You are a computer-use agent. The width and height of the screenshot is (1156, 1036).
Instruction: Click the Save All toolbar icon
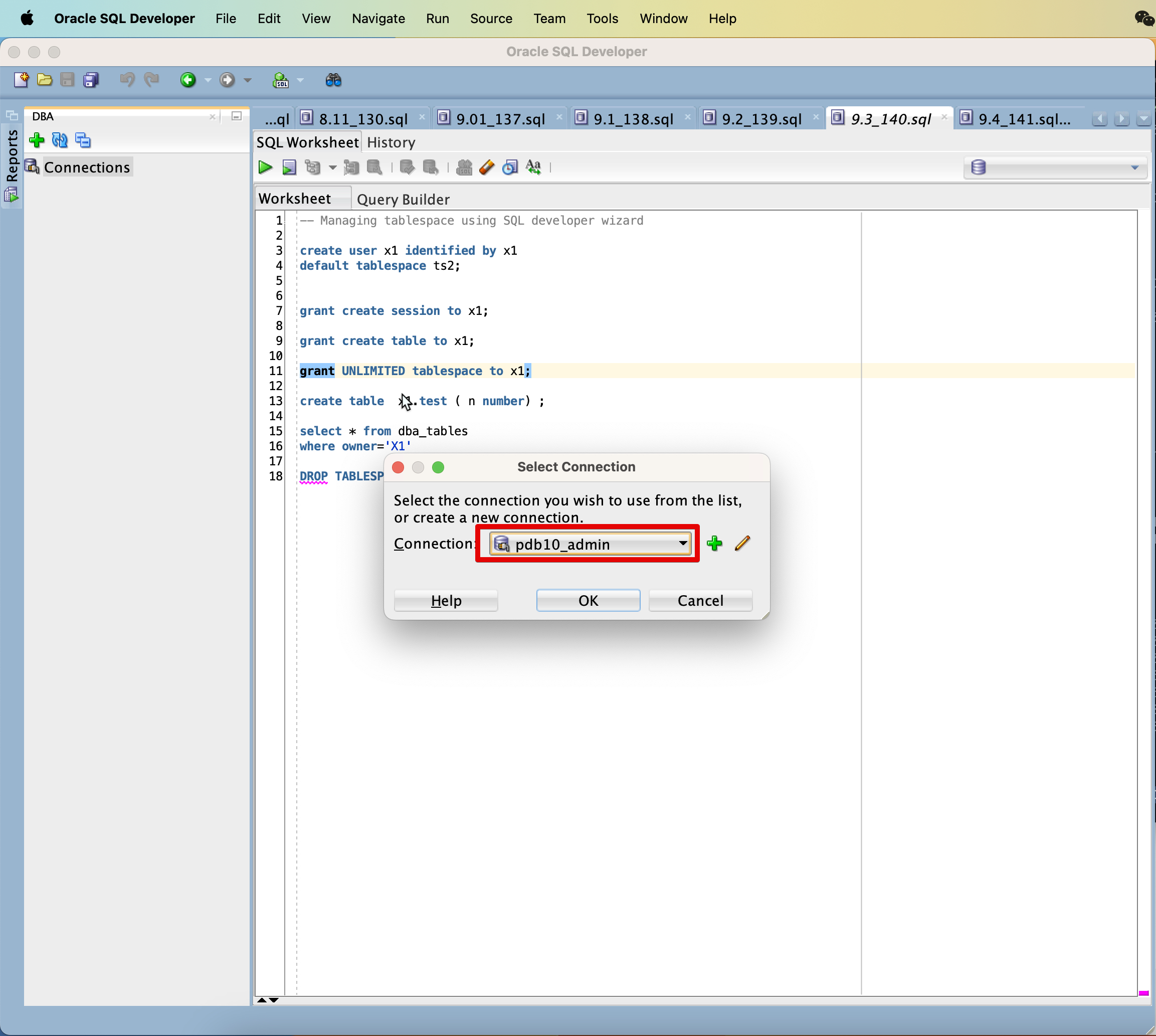[x=91, y=80]
